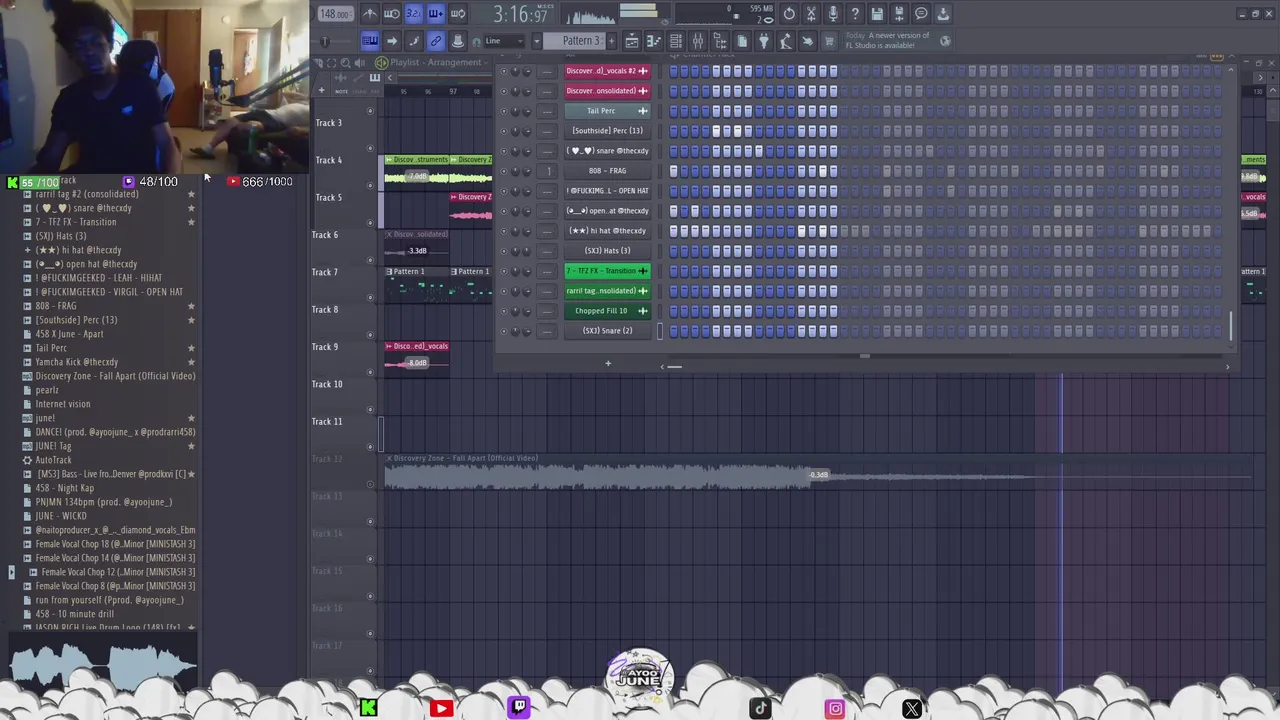
Task: Toggle wait for input before recording
Action: [391, 14]
